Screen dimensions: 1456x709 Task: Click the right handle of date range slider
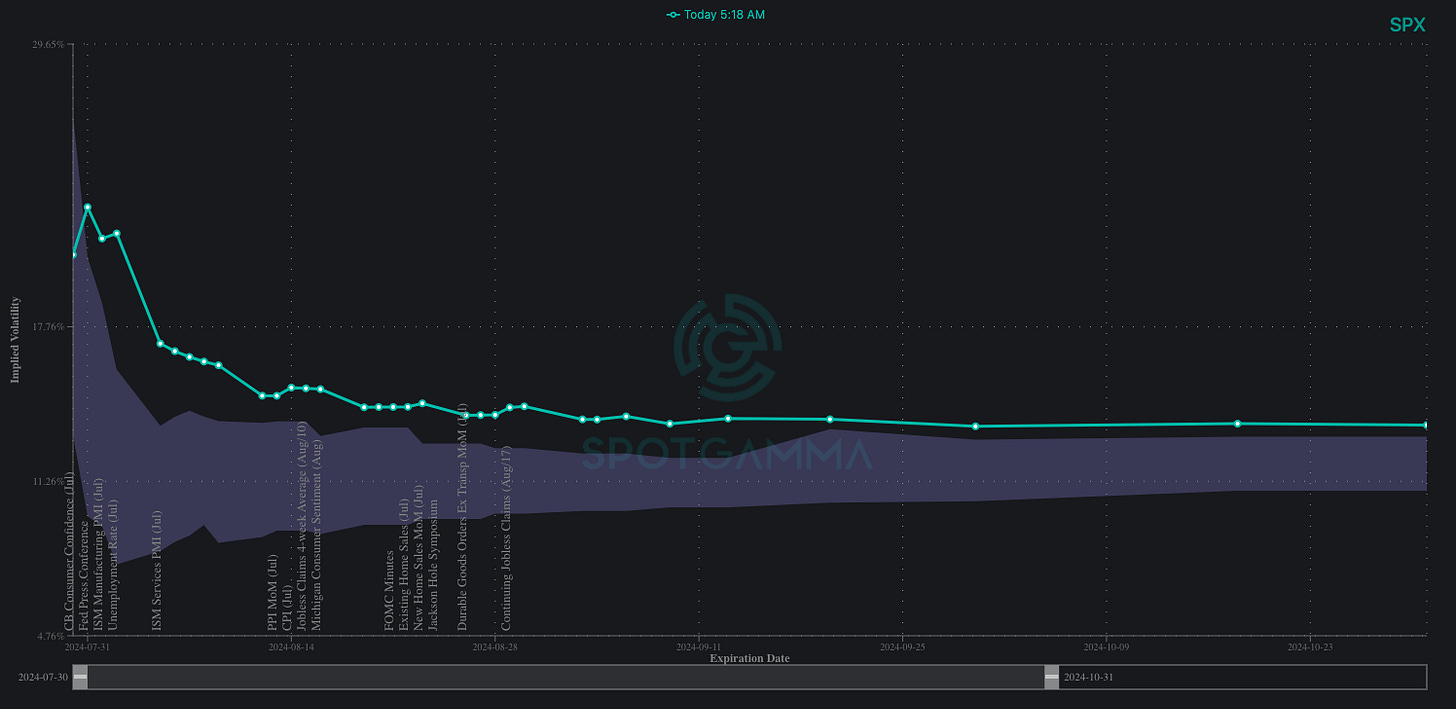click(1051, 677)
